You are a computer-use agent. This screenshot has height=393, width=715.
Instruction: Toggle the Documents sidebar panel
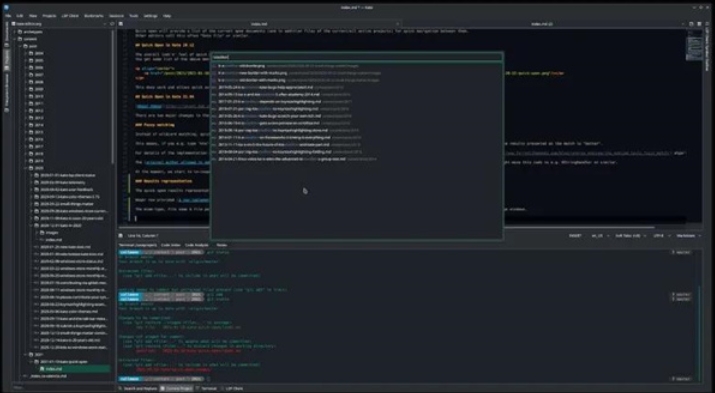[x=6, y=35]
